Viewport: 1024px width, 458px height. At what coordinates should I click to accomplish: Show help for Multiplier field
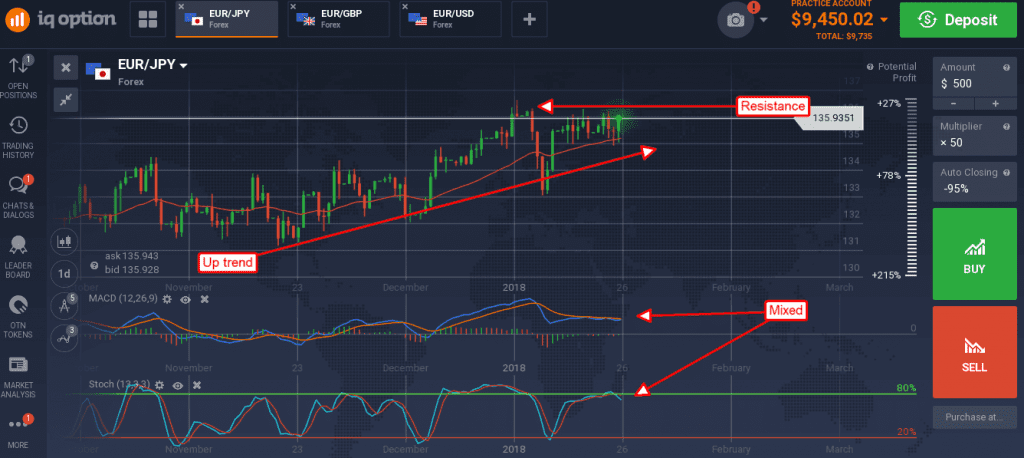1006,126
